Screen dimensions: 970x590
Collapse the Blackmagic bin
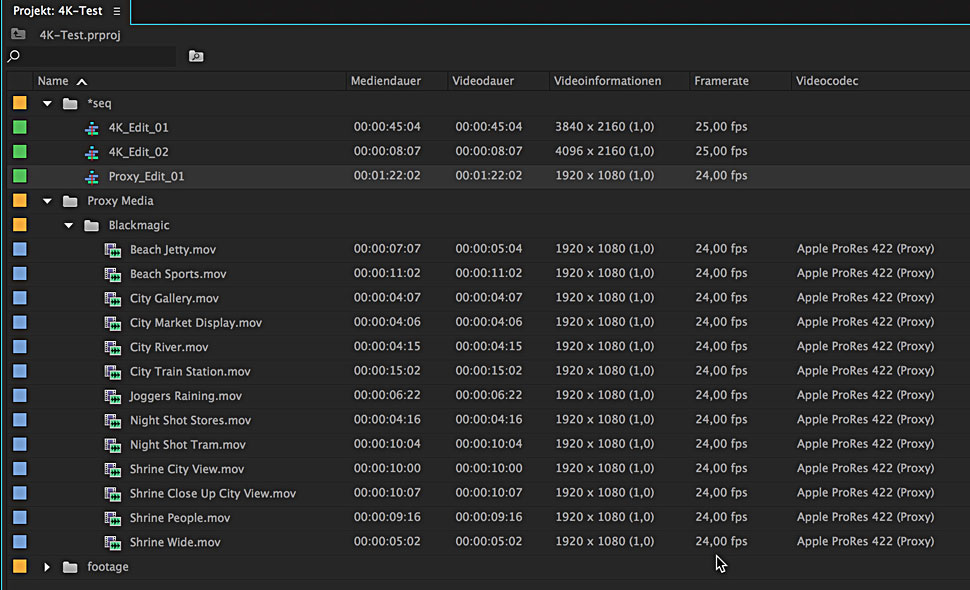[69, 225]
